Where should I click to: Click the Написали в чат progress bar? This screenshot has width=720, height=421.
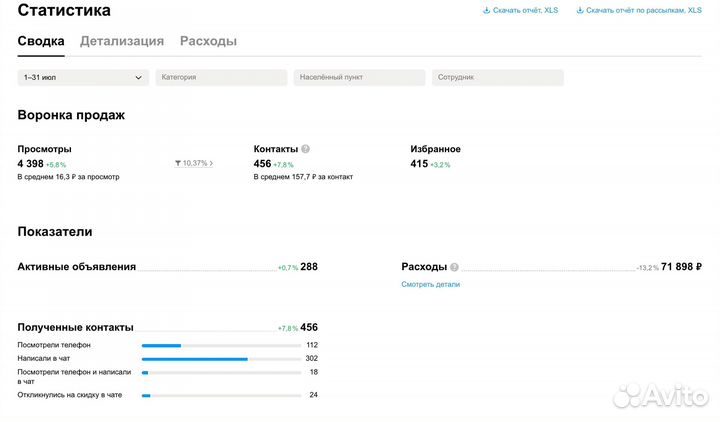tap(221, 358)
